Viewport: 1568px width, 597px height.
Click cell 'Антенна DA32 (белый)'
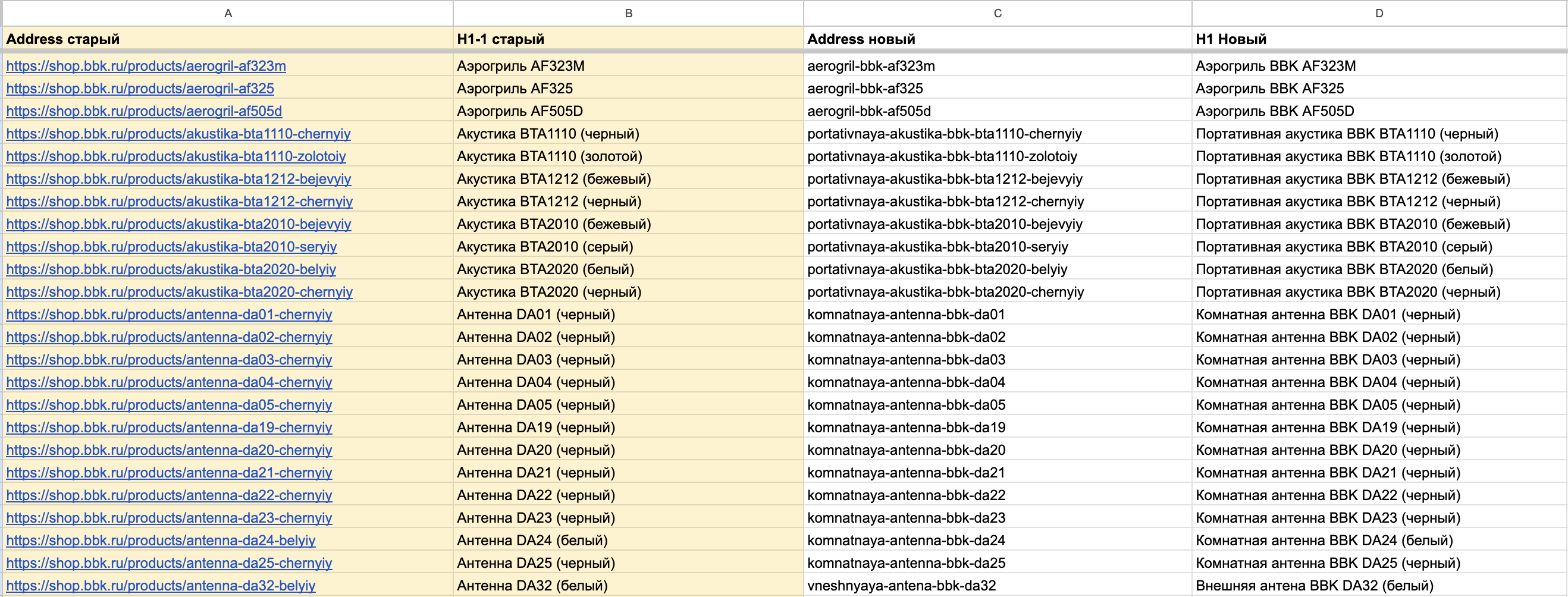[x=628, y=585]
